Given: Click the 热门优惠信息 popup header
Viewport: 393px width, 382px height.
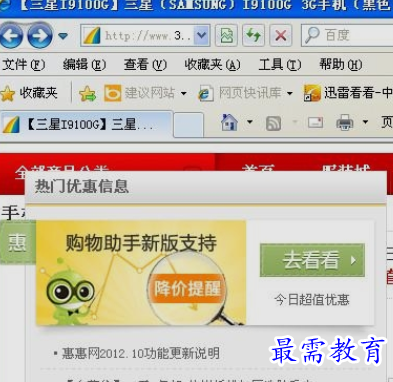Looking at the screenshot, I should click(206, 186).
